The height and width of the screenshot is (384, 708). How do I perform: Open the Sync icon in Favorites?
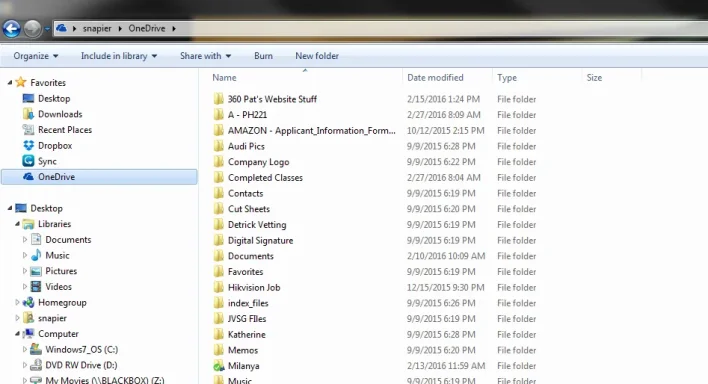(x=28, y=161)
